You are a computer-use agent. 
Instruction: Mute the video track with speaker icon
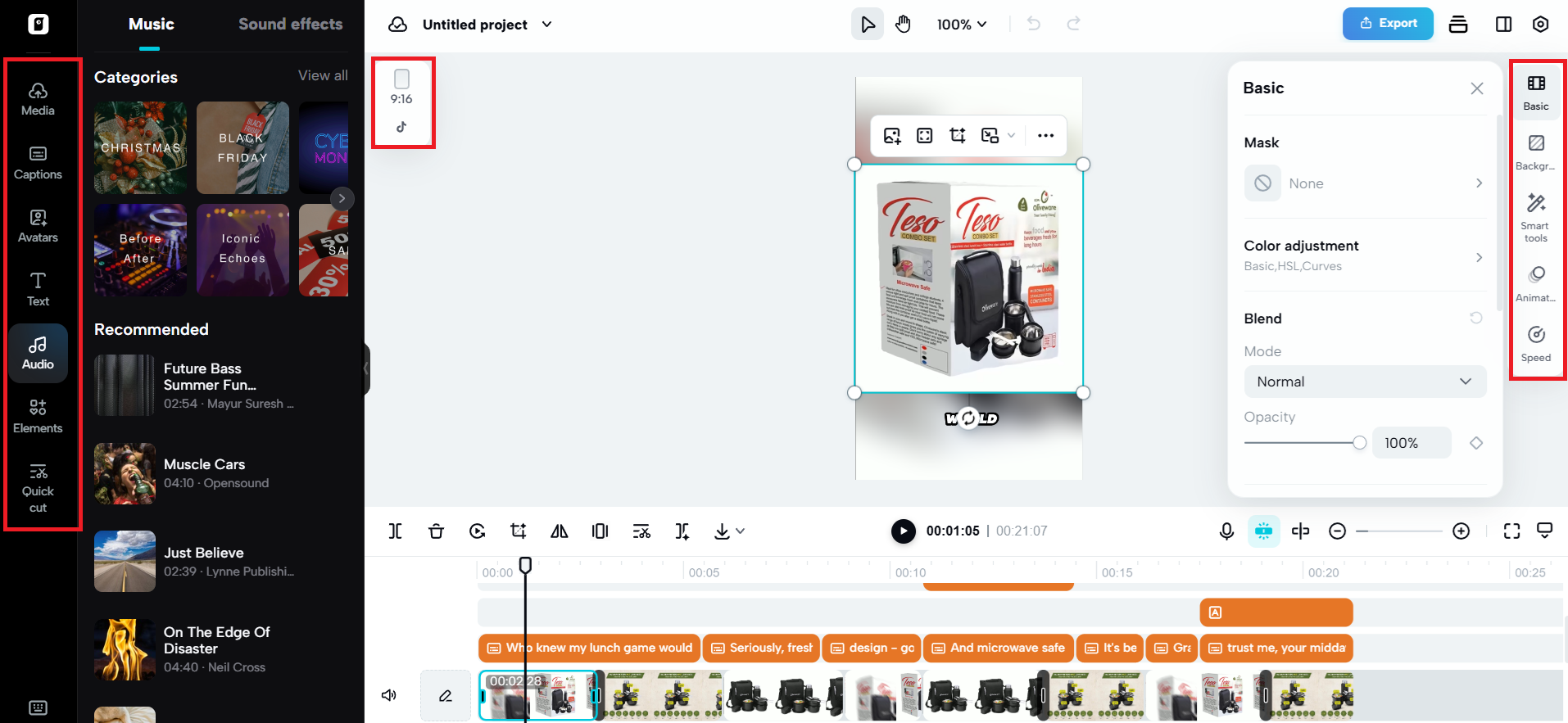(x=389, y=695)
